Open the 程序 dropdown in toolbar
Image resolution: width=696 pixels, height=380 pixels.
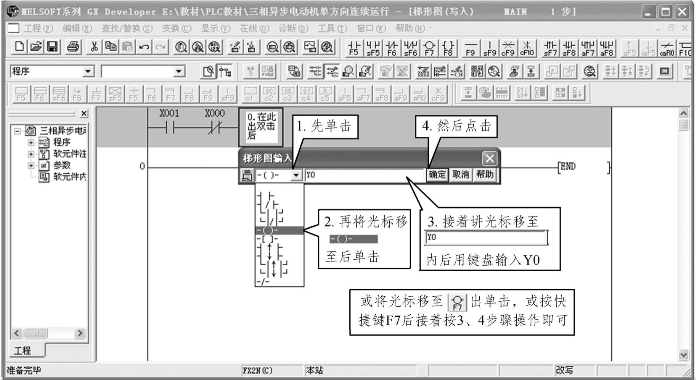coord(88,71)
